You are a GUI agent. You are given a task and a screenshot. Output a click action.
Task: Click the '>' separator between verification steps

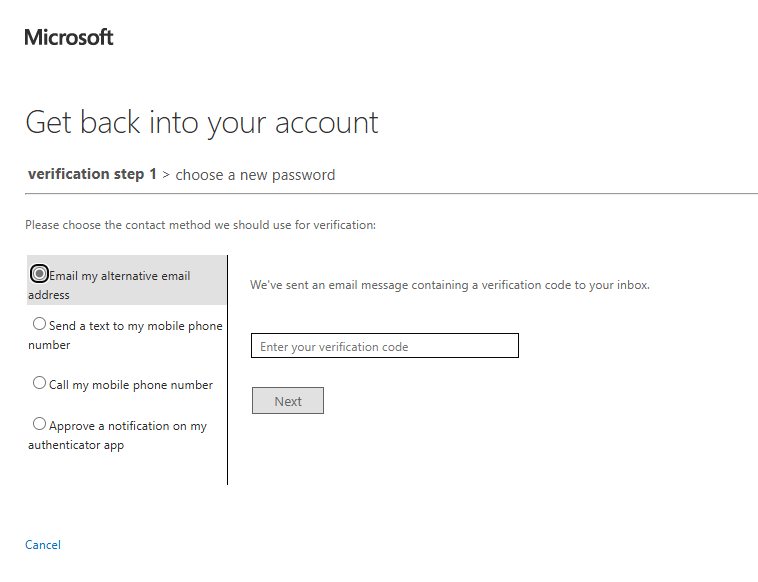click(166, 175)
